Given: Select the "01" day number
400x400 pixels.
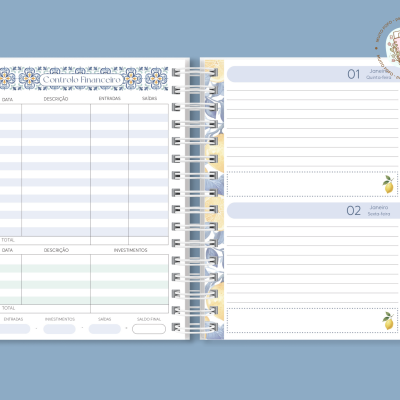Looking at the screenshot, I should 354,74.
